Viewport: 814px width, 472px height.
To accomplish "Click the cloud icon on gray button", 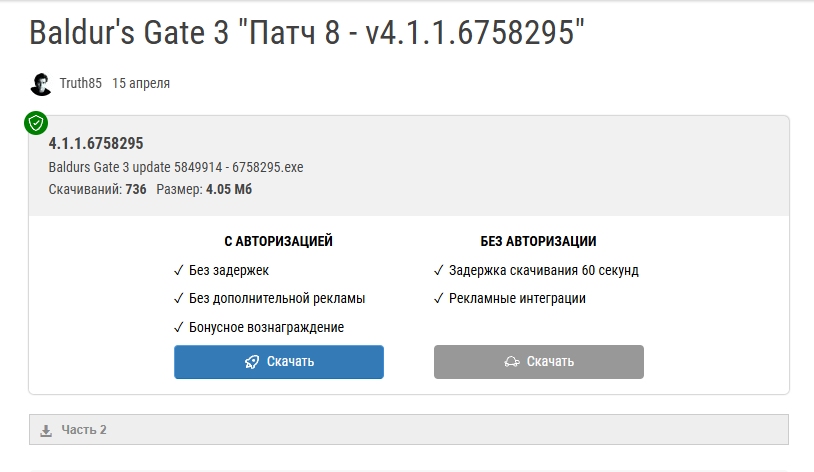I will click(x=511, y=362).
